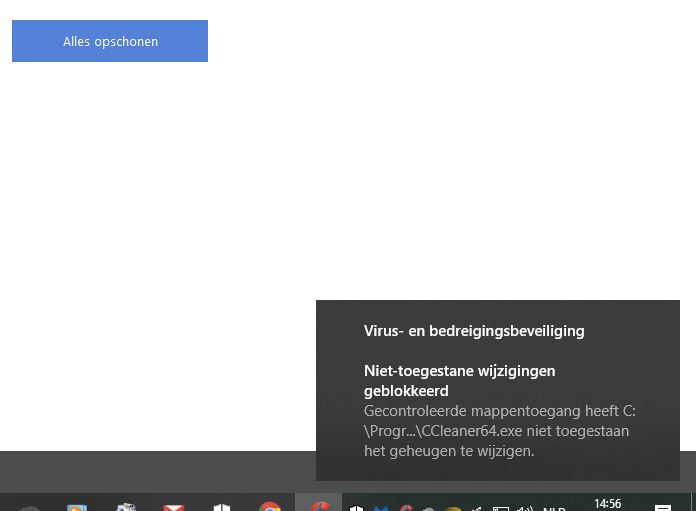Click the blocked CCleaner64.exe message text

click(x=498, y=431)
